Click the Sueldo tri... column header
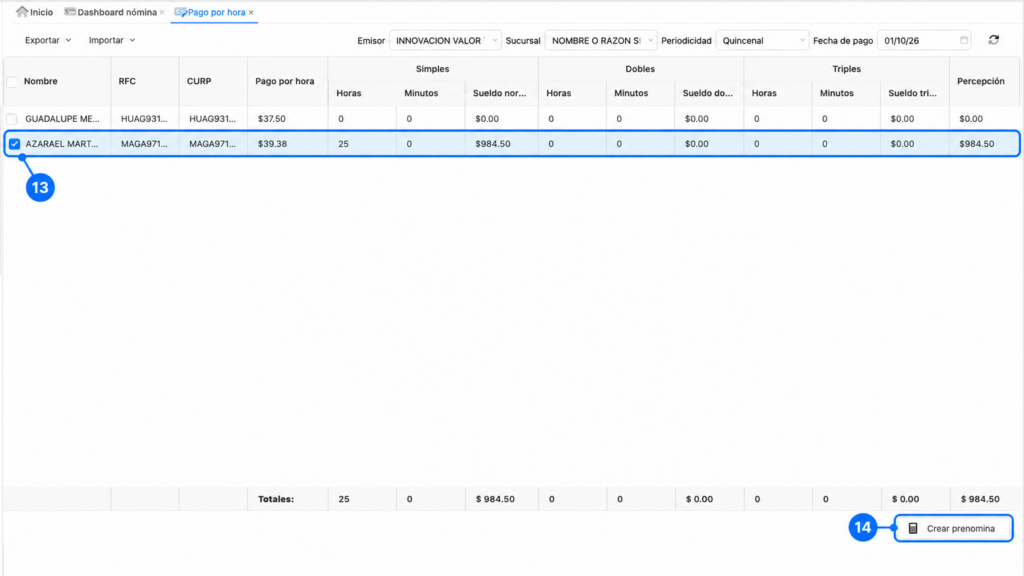Screen dimensions: 1024x576 coord(912,93)
